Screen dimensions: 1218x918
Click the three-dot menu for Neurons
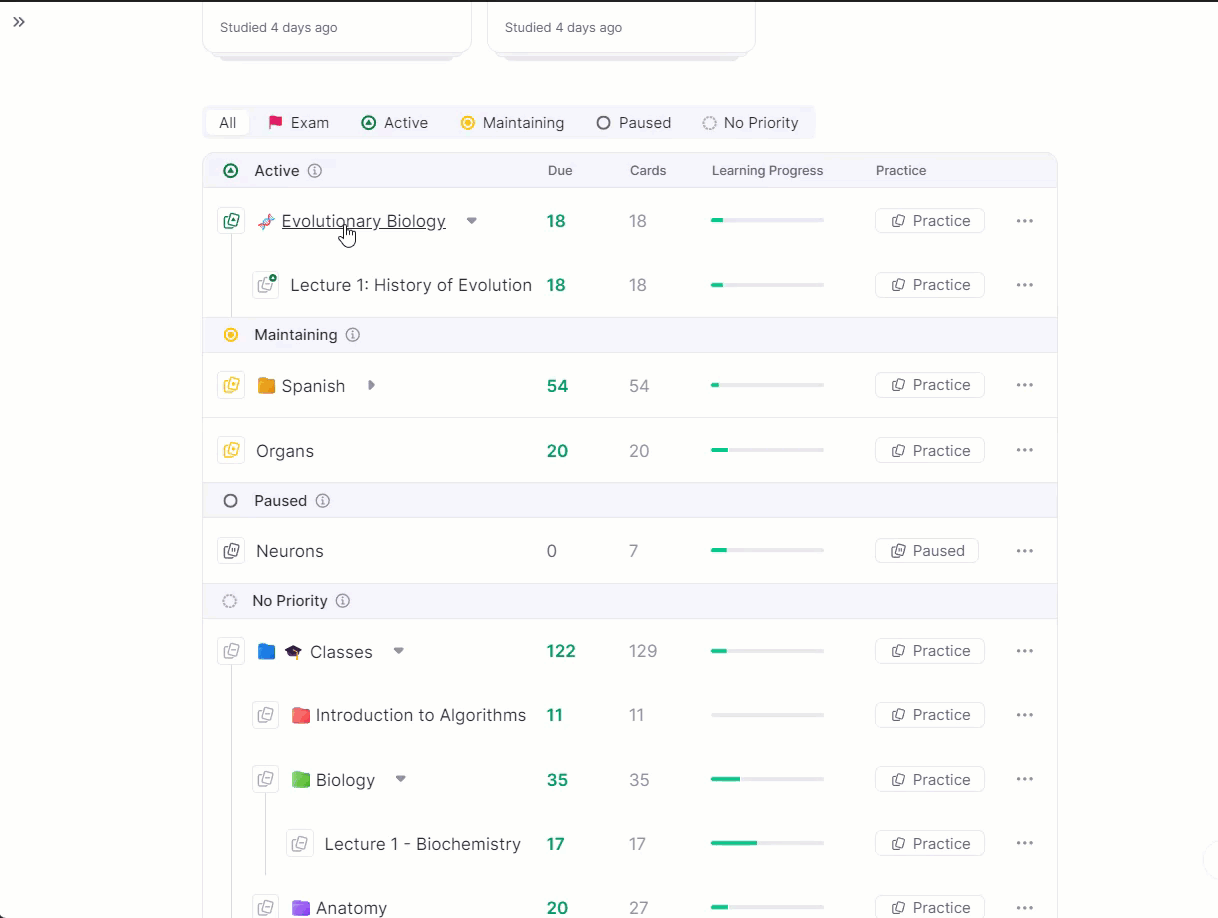1024,551
